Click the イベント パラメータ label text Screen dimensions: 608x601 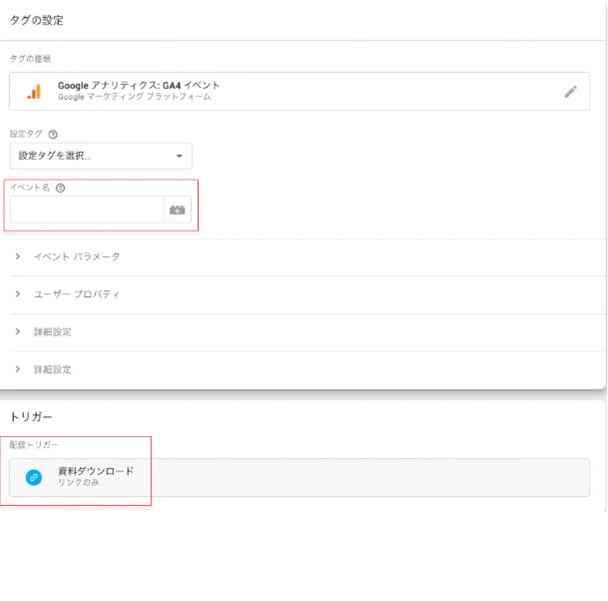(x=77, y=257)
